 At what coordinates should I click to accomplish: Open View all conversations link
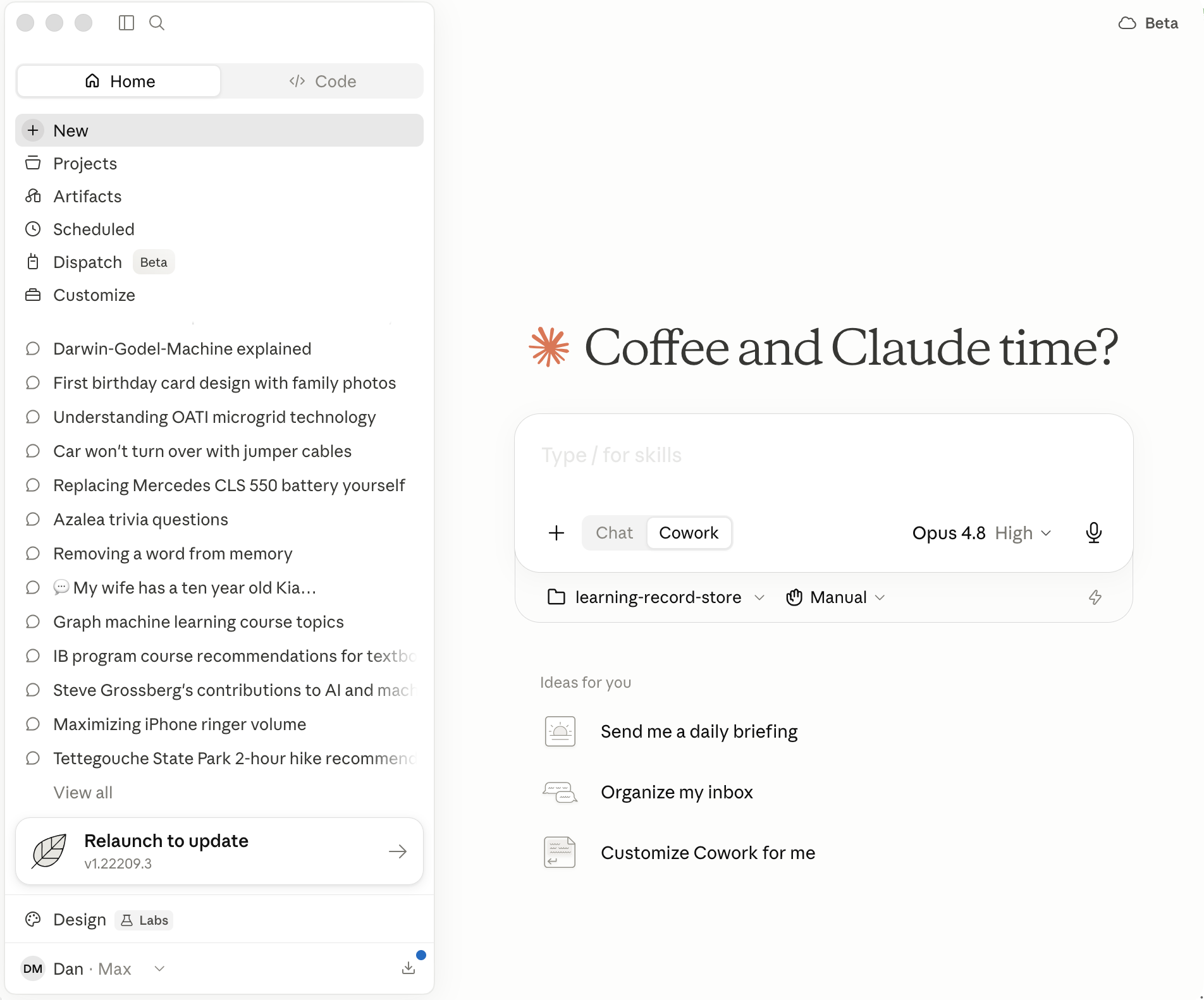[83, 793]
